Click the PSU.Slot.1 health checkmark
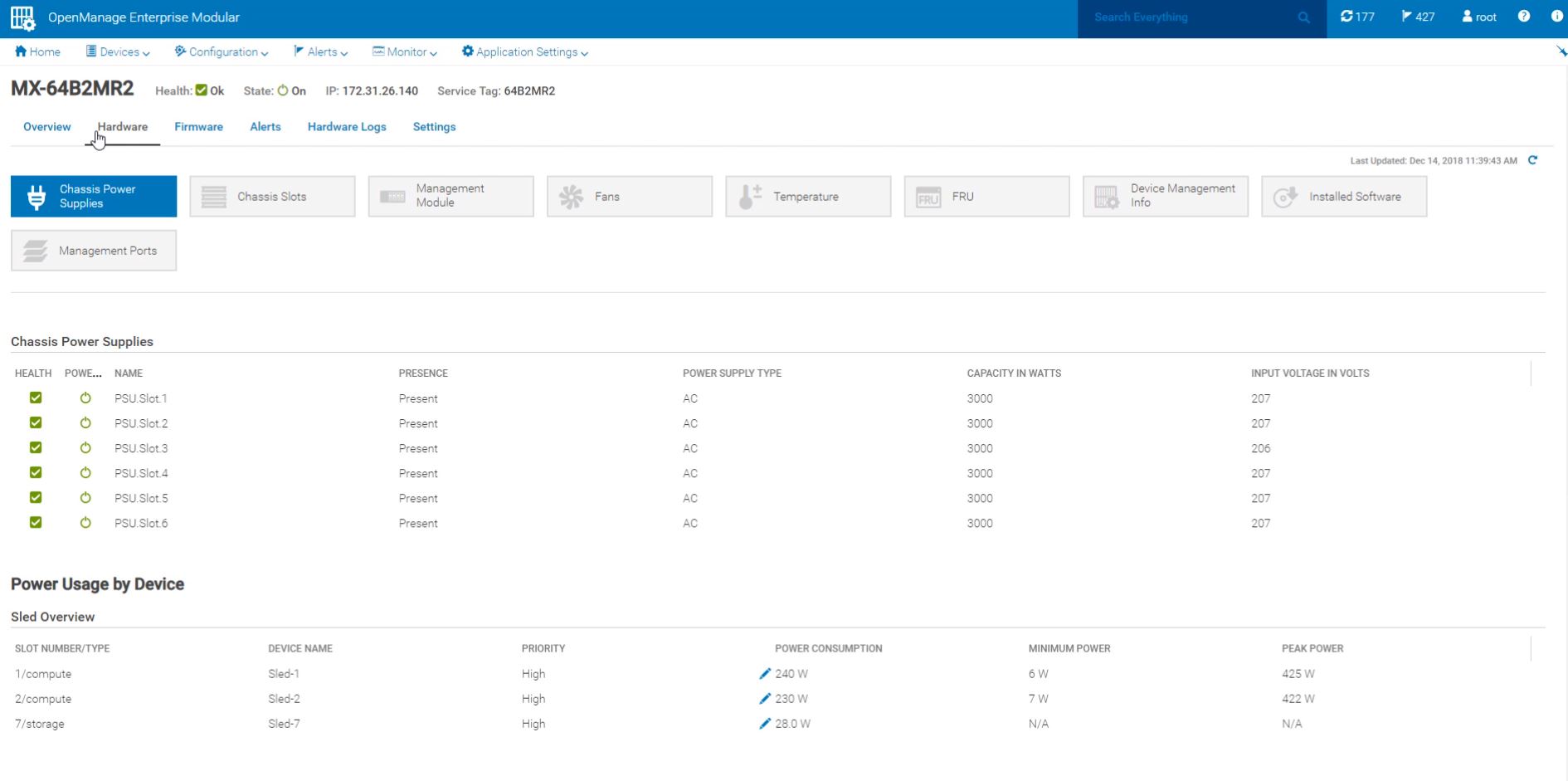The image size is (1568, 781). (36, 398)
